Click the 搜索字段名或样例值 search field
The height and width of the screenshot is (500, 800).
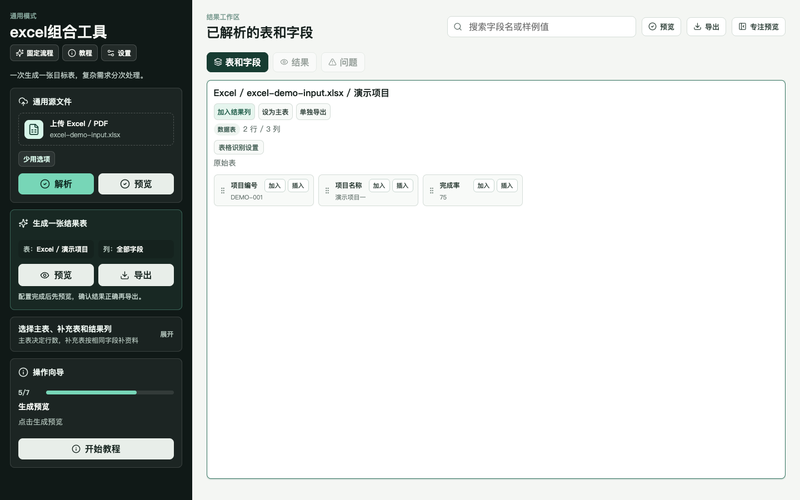tap(541, 27)
